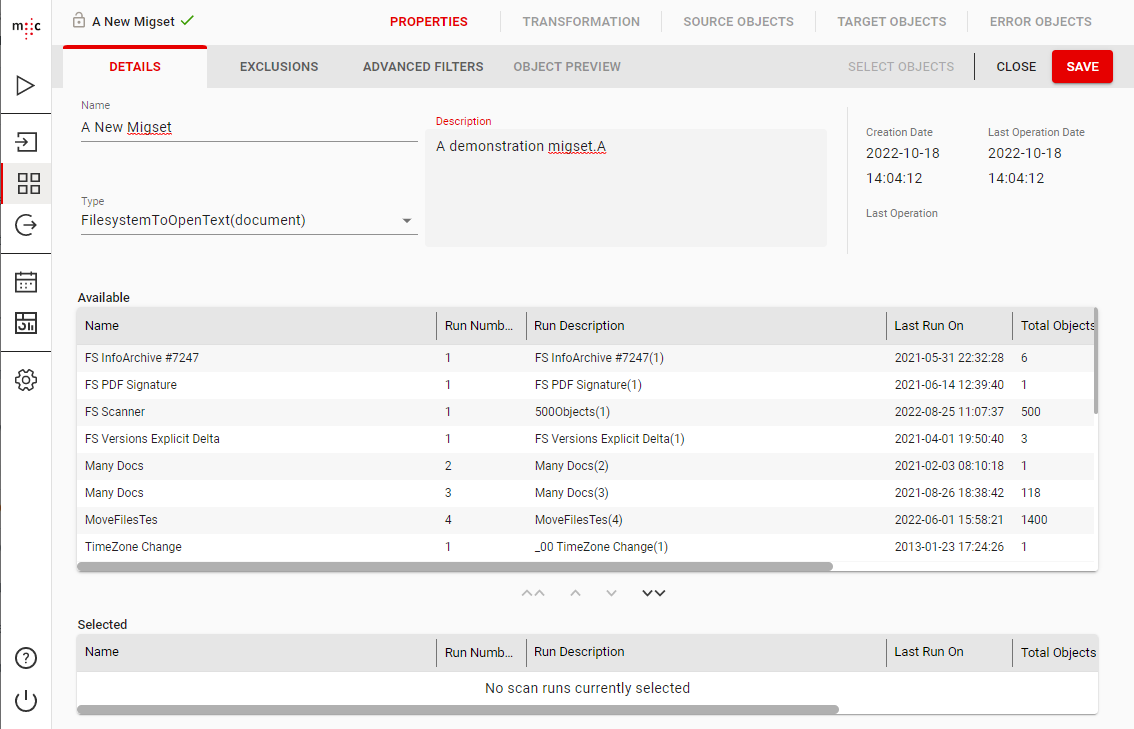Click the lock icon beside migset title
The width and height of the screenshot is (1134, 729).
(x=79, y=21)
